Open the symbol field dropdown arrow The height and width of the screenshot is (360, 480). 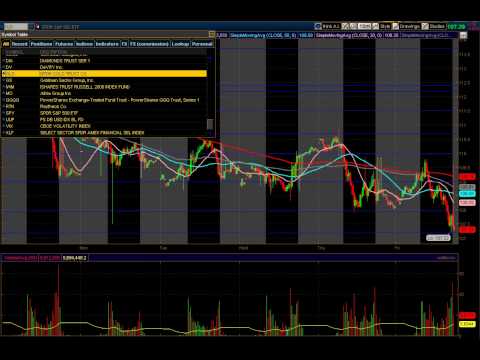click(31, 26)
